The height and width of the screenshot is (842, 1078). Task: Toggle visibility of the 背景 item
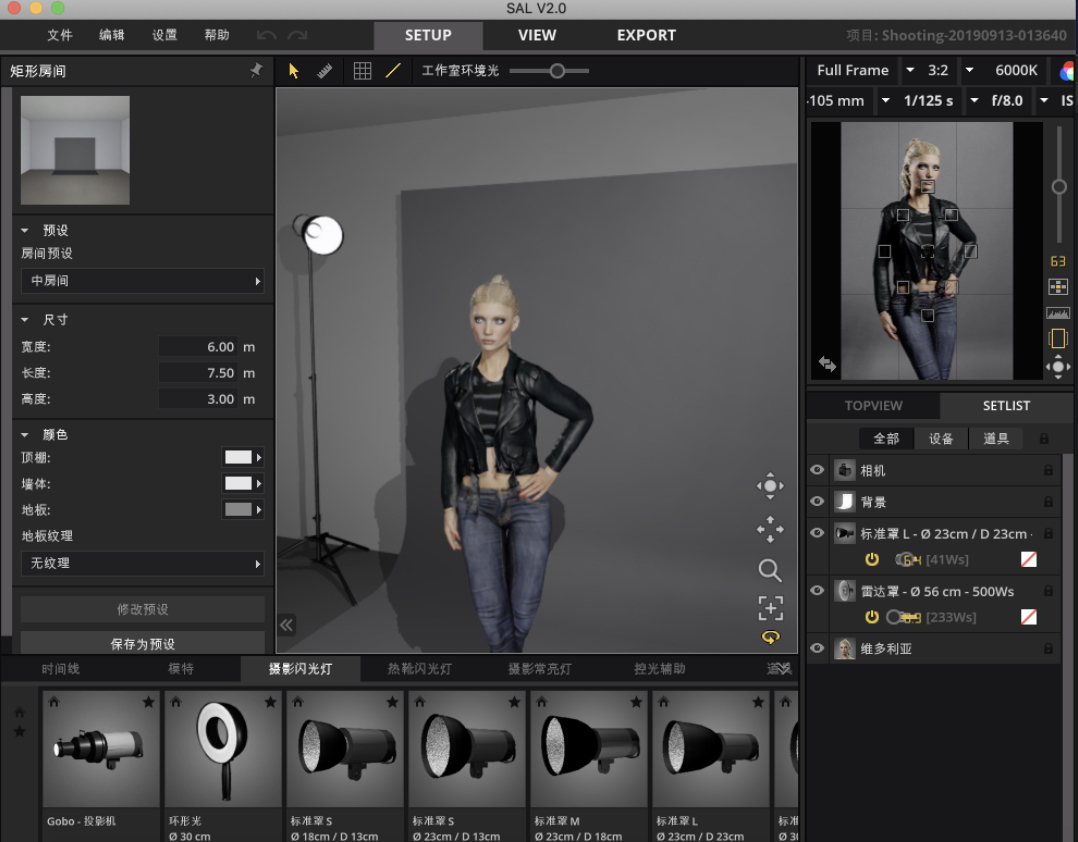(817, 501)
